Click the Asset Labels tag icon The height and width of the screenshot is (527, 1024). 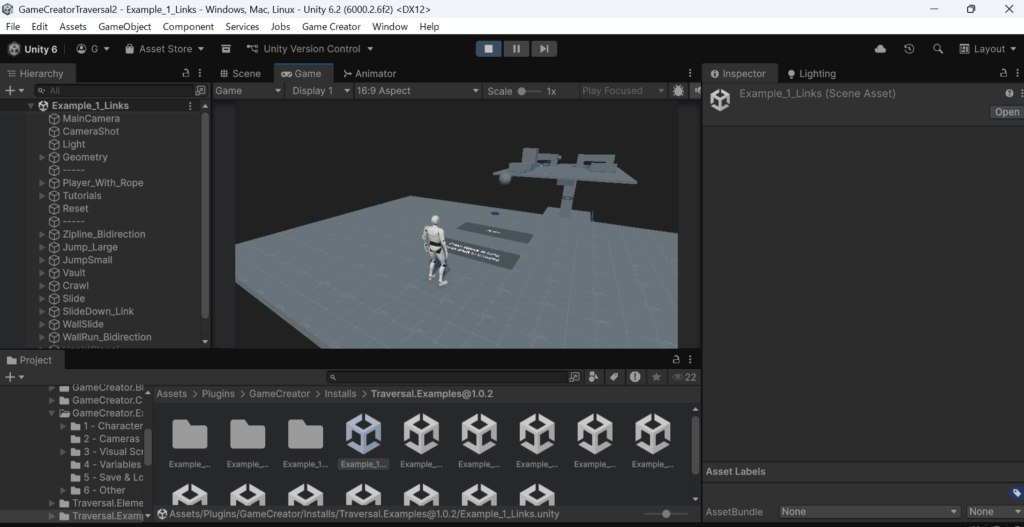click(x=1016, y=492)
